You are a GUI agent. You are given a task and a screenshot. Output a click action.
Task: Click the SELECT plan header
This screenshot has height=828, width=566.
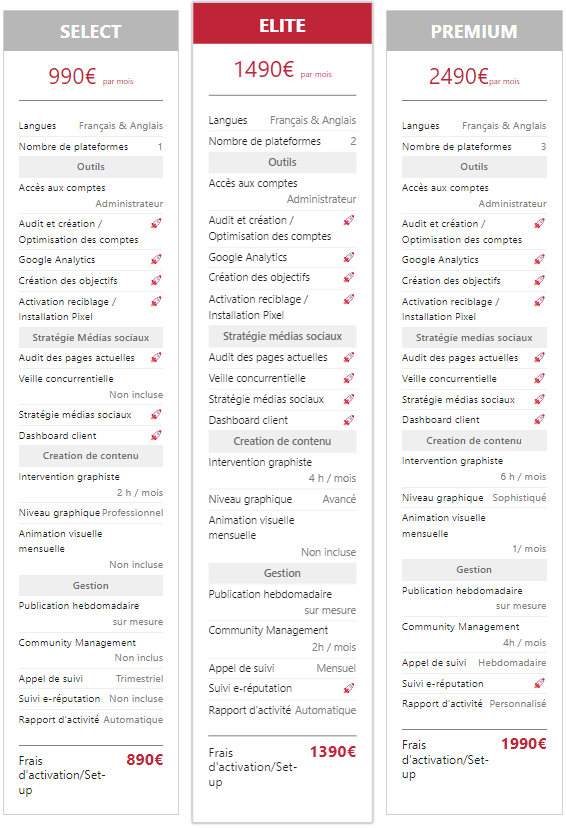click(x=91, y=31)
